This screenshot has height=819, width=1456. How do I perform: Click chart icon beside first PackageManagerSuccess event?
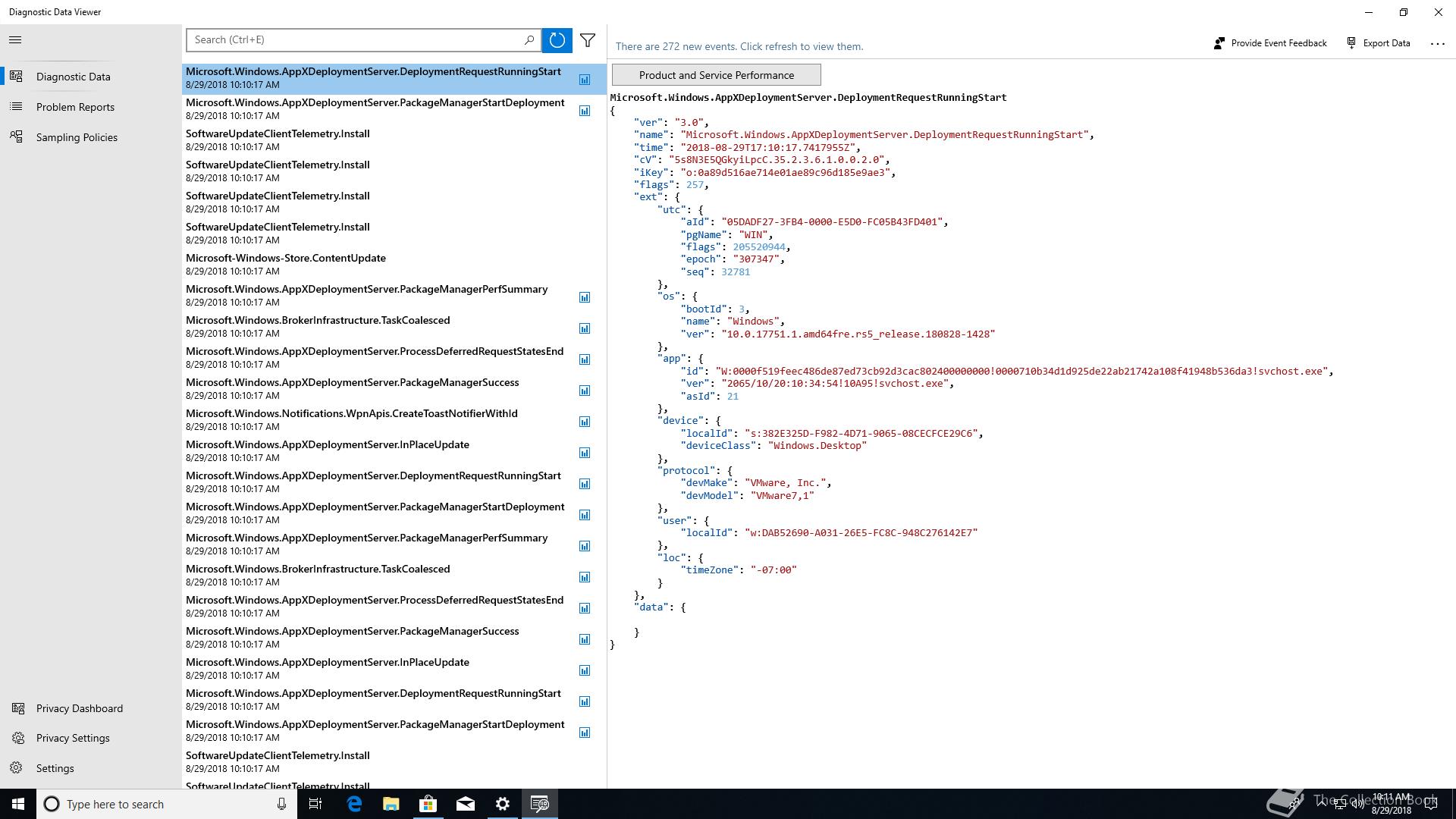click(585, 391)
